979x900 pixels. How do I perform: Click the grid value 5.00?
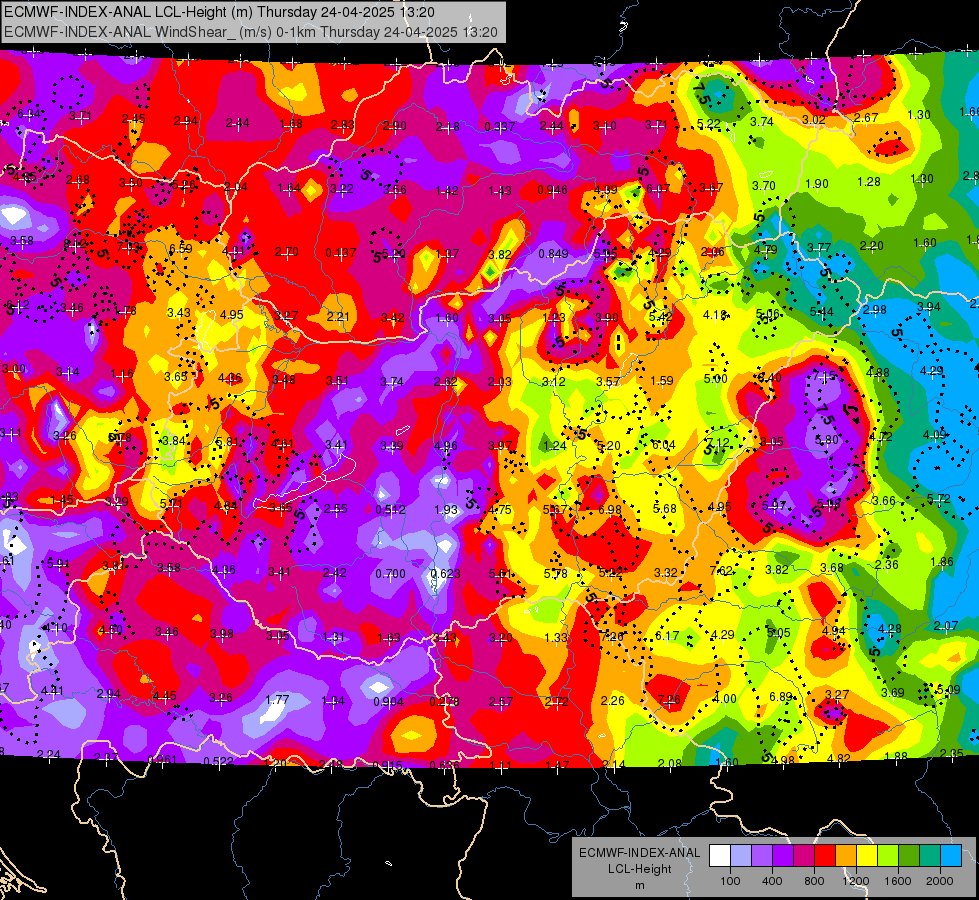pyautogui.click(x=716, y=378)
